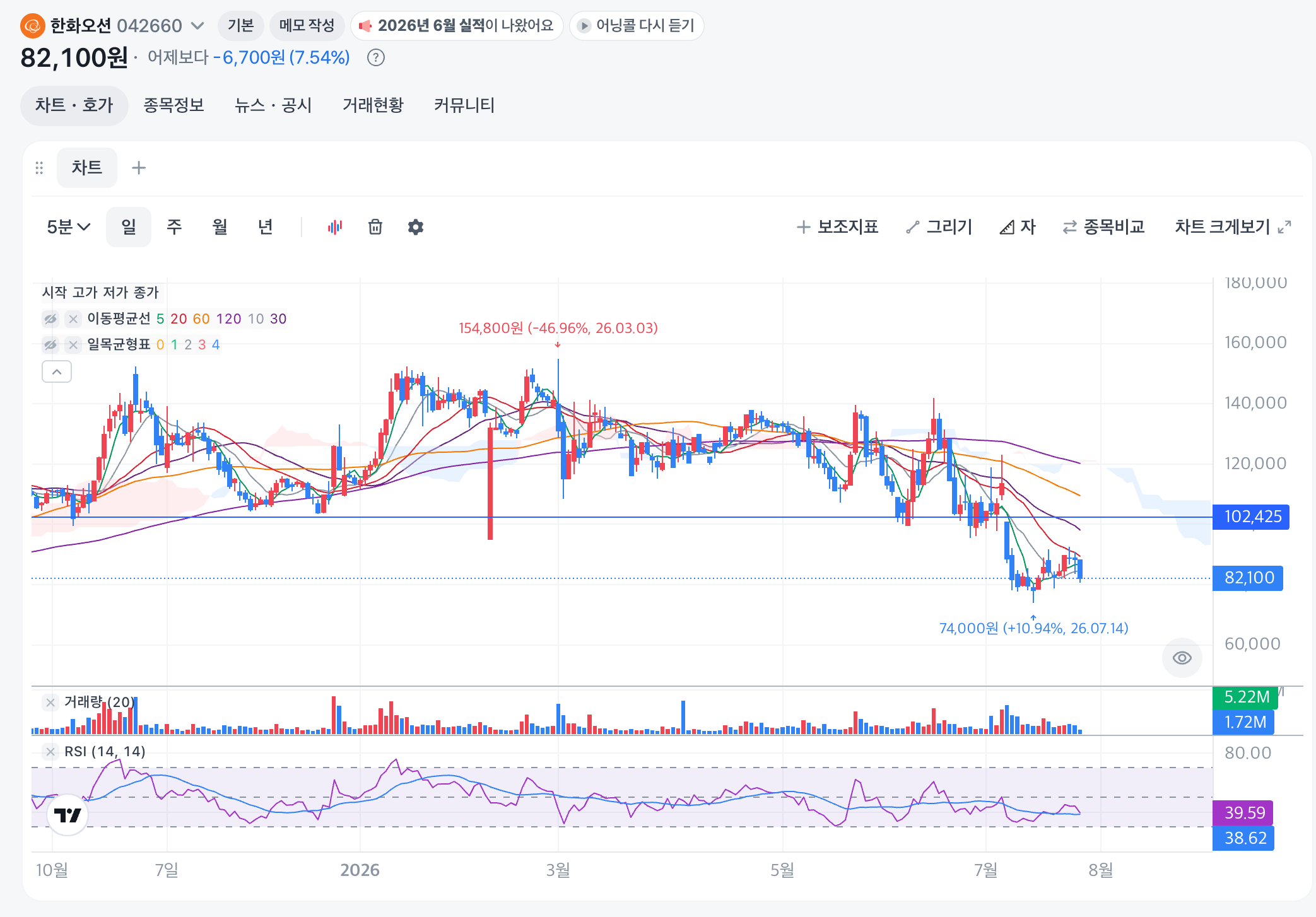
Task: Click the eye icon near price axis
Action: pos(1182,658)
